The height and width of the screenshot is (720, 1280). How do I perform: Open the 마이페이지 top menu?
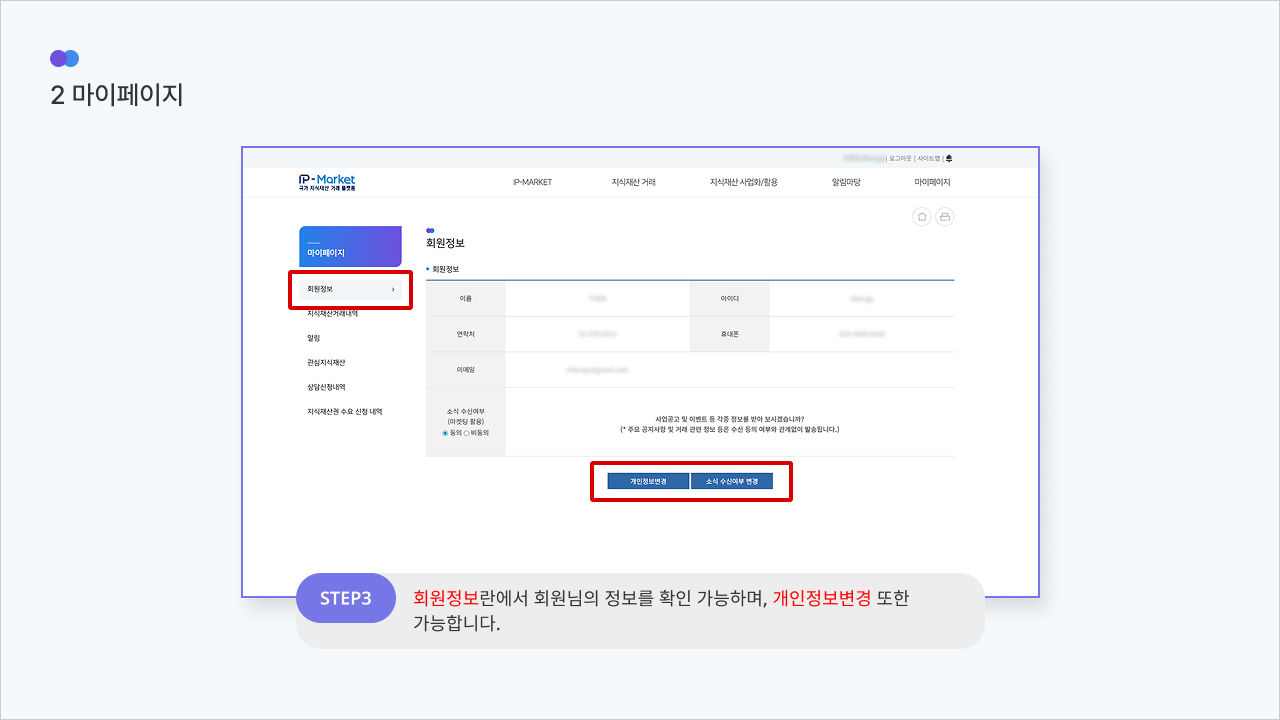click(x=932, y=182)
